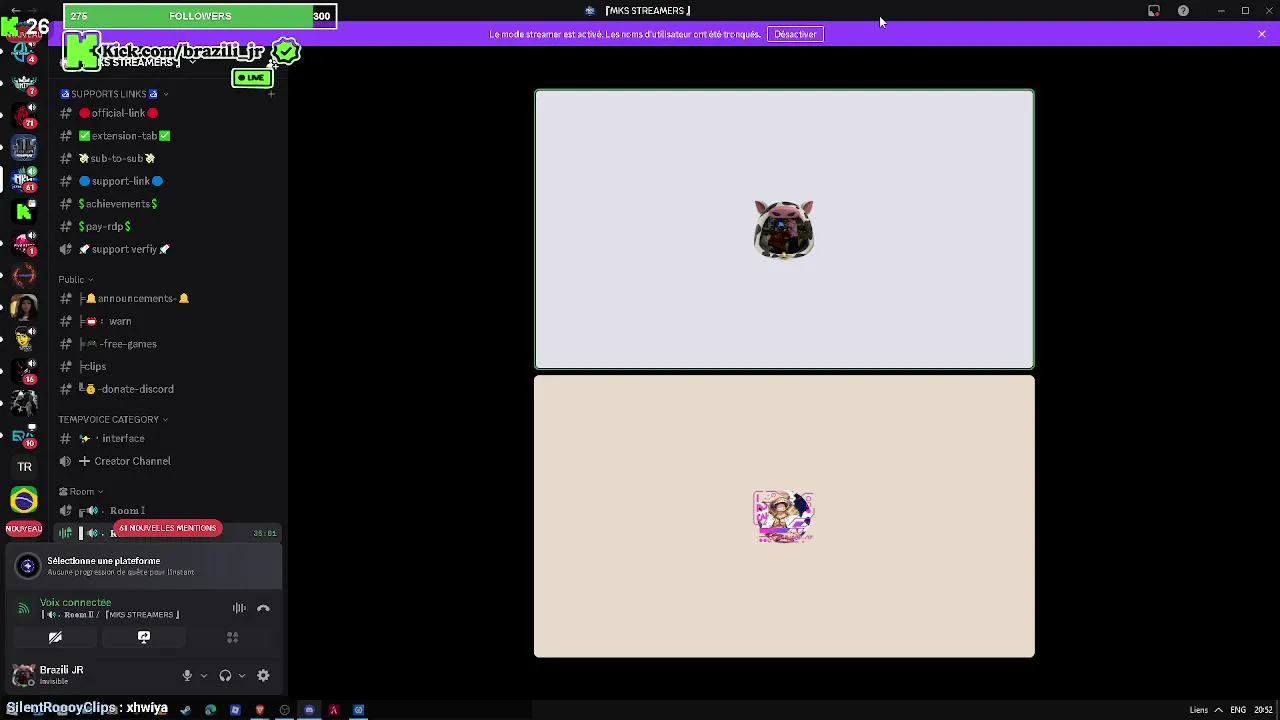The height and width of the screenshot is (720, 1280).
Task: Toggle headphones deafen
Action: tap(225, 676)
